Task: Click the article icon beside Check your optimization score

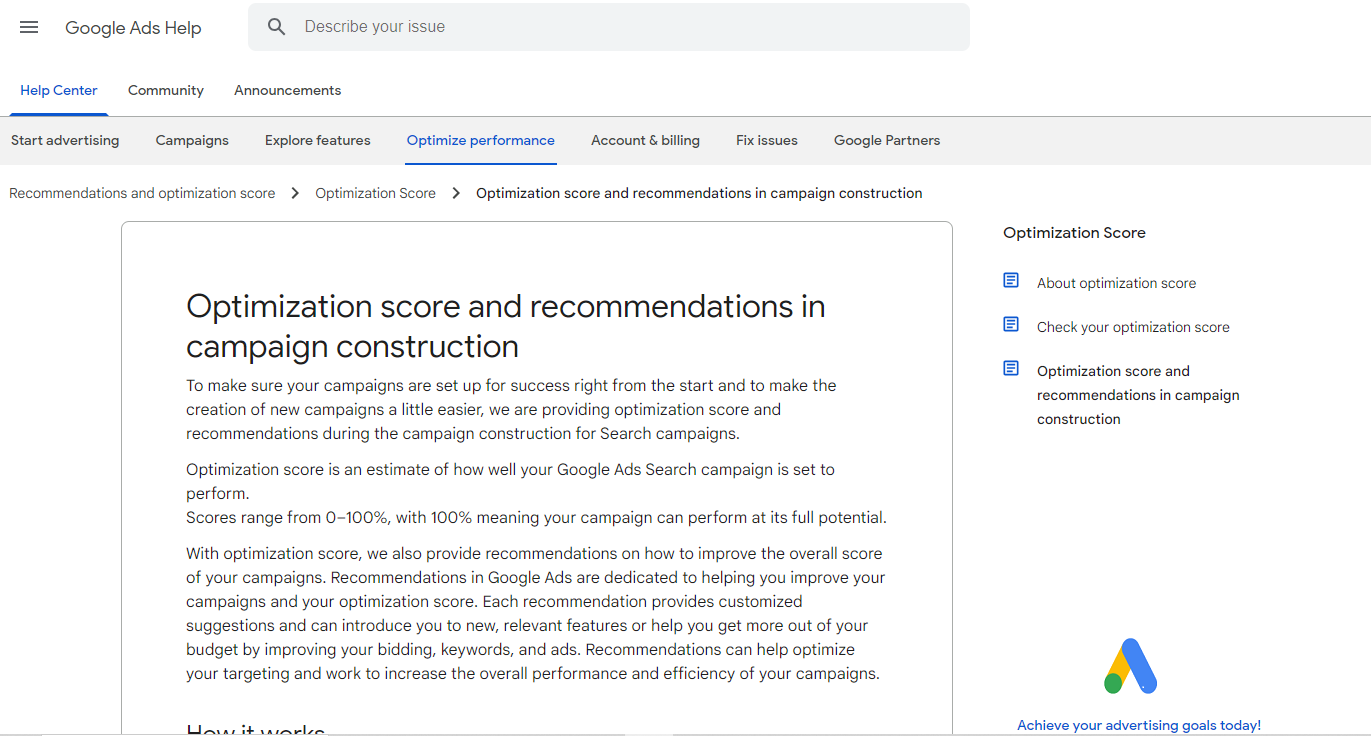Action: pos(1011,325)
